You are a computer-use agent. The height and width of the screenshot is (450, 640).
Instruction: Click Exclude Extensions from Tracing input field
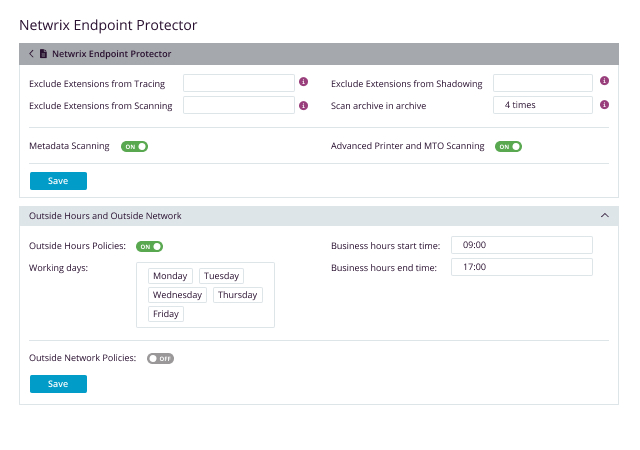coord(239,83)
